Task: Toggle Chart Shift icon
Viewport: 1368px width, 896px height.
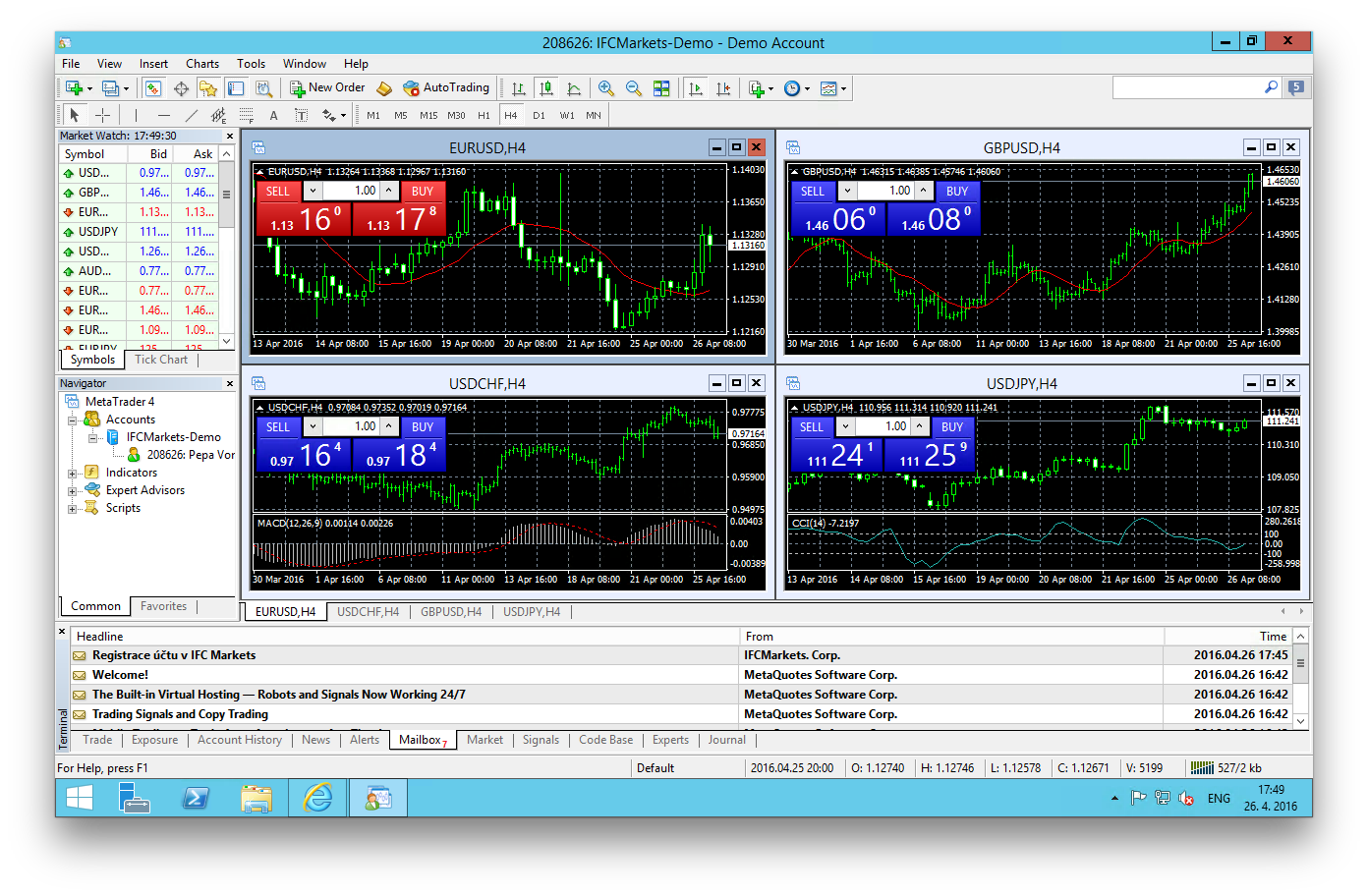Action: (x=723, y=88)
